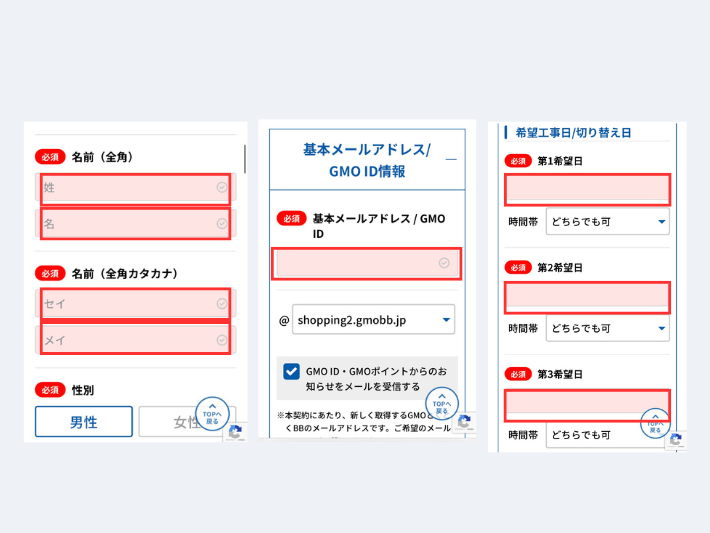Click the 第1希望日 date input field
710x533 pixels.
(x=587, y=189)
